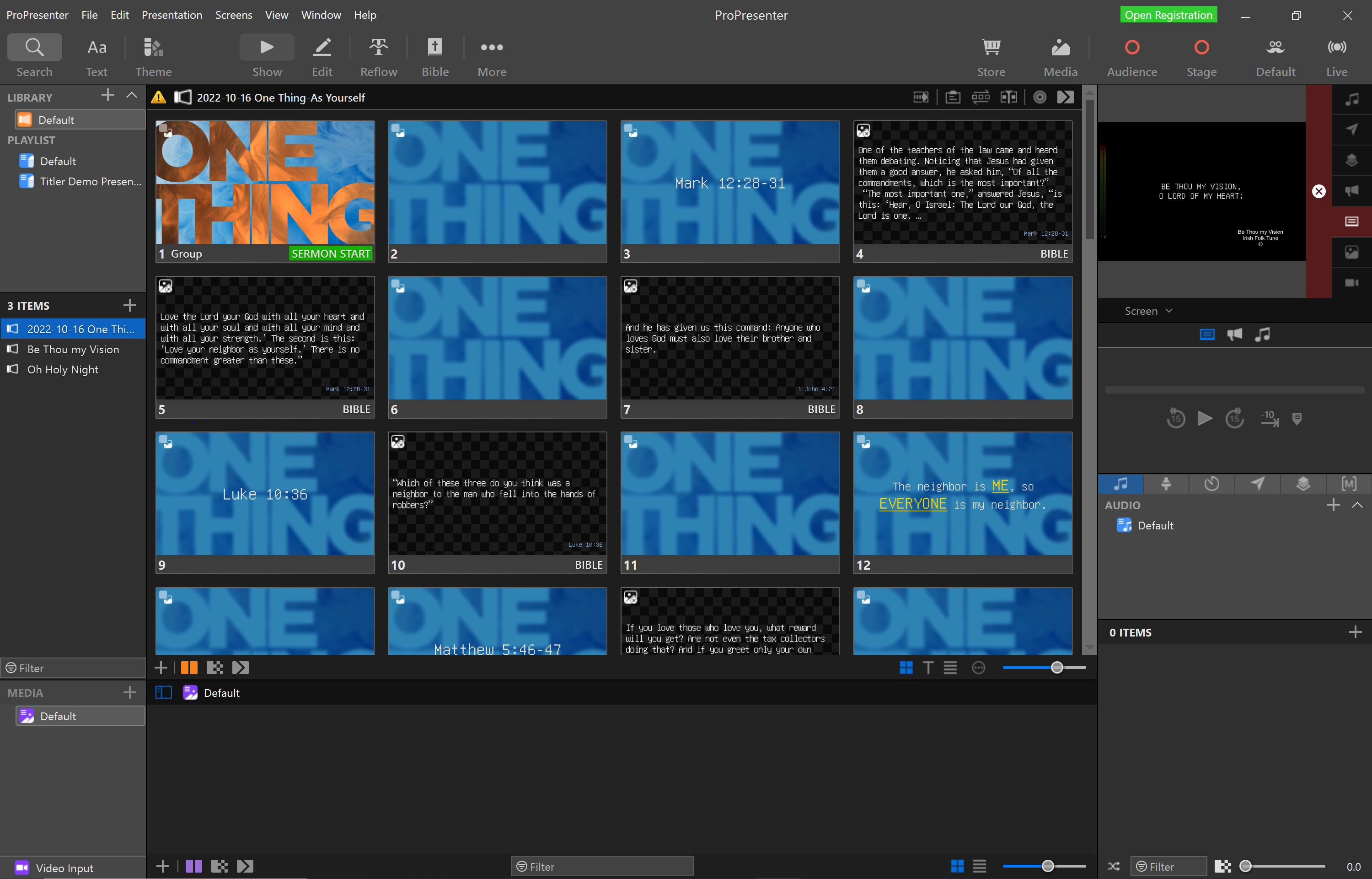The height and width of the screenshot is (879, 1372).
Task: Open the Reflow editor from the toolbar
Action: pyautogui.click(x=378, y=54)
